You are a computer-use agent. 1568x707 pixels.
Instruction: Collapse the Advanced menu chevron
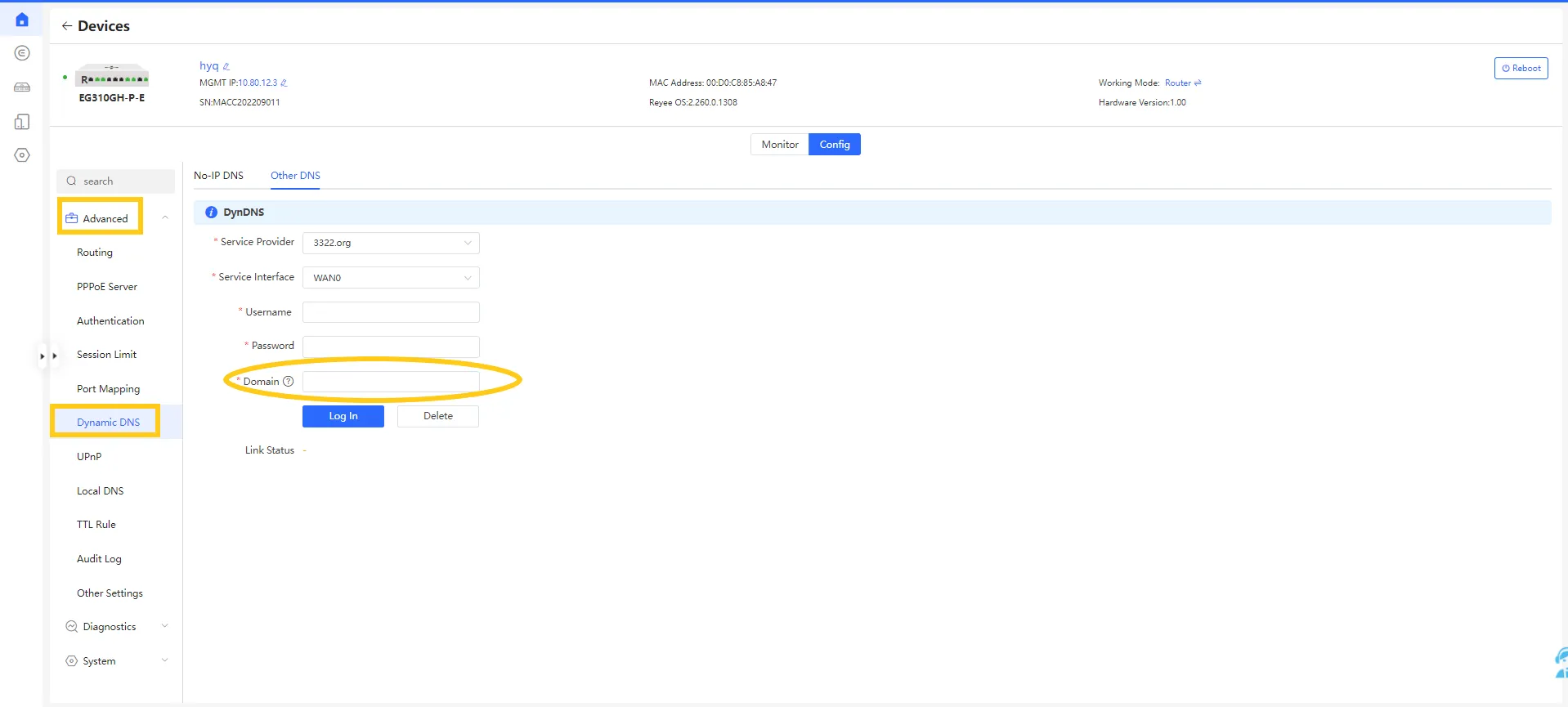(165, 217)
